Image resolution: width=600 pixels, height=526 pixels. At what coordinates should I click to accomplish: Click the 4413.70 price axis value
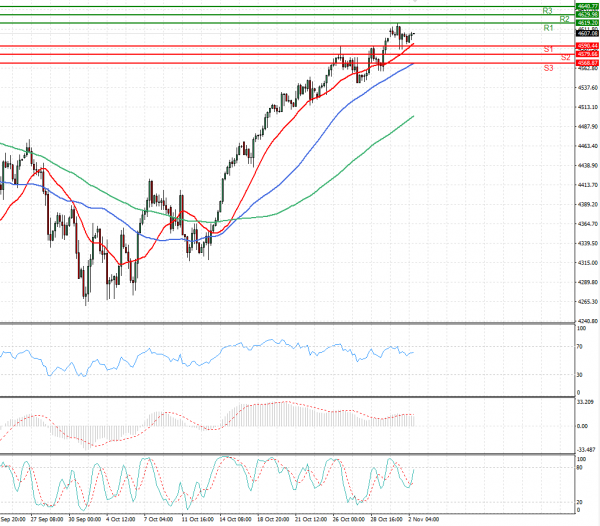(588, 185)
